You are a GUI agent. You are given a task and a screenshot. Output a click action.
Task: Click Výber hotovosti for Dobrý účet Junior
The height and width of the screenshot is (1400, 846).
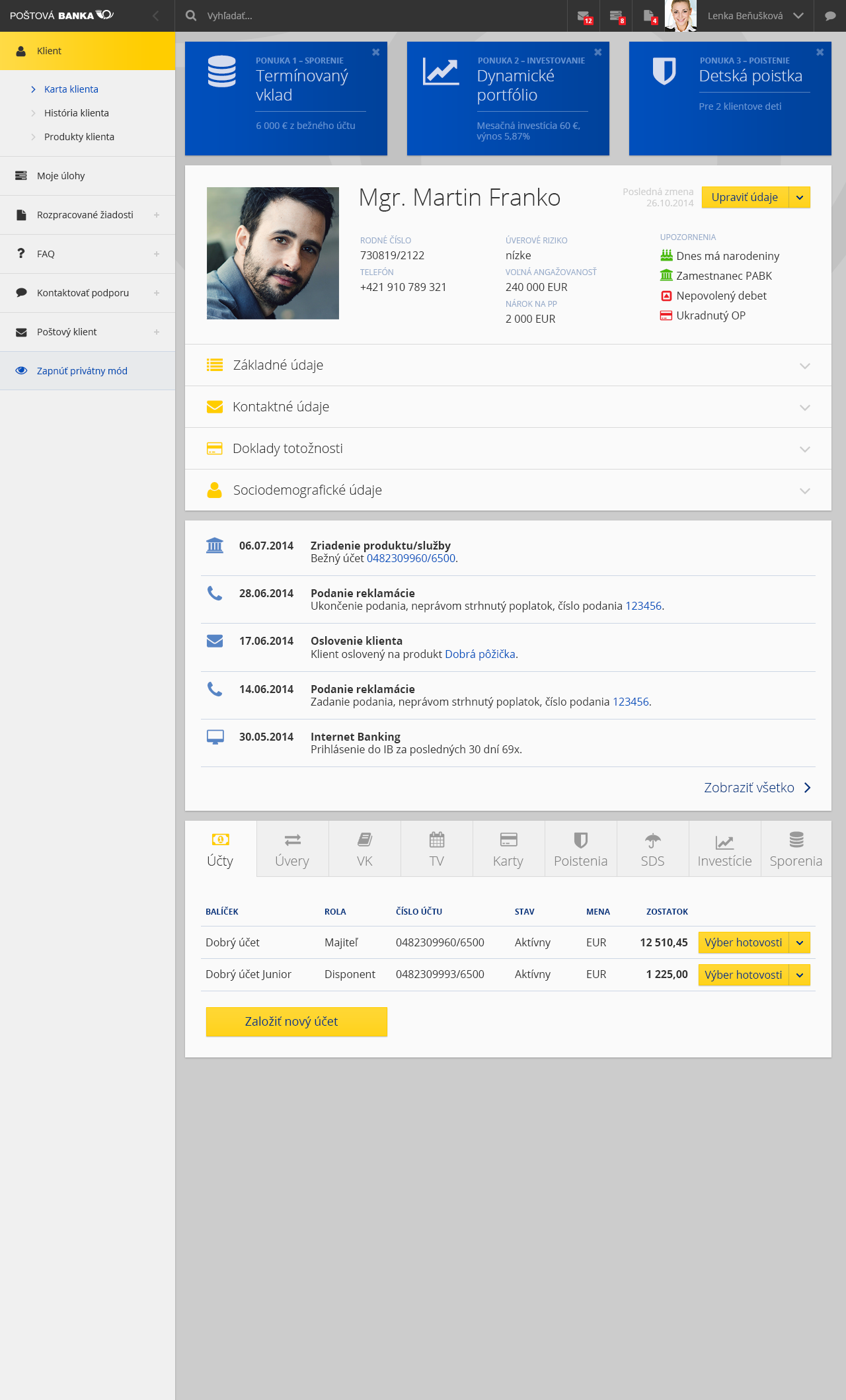tap(744, 975)
